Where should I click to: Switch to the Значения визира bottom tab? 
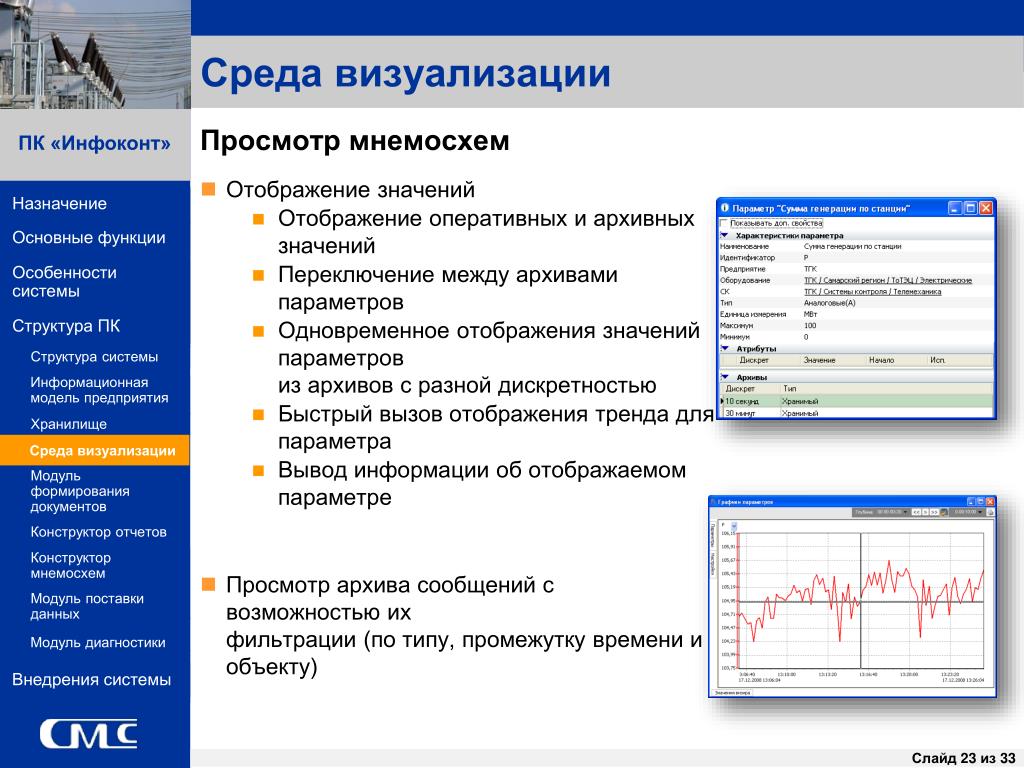pyautogui.click(x=732, y=692)
